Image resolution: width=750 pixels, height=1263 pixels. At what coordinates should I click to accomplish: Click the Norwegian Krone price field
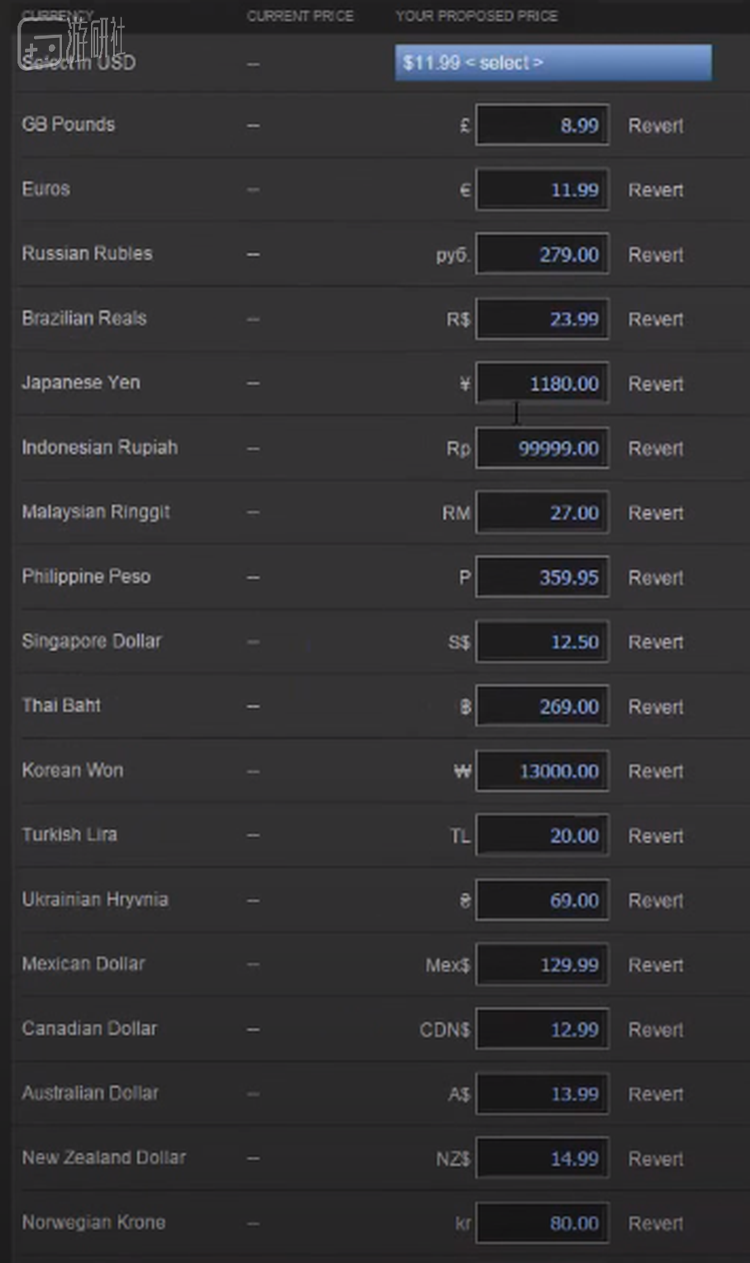542,1223
